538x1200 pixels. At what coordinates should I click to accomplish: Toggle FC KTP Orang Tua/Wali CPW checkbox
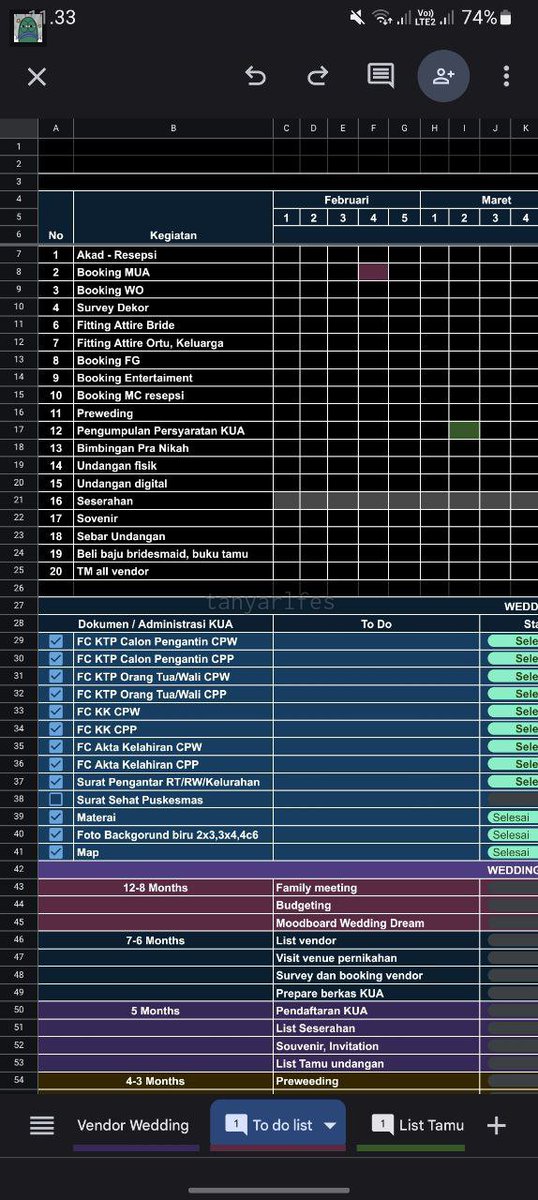coord(56,676)
